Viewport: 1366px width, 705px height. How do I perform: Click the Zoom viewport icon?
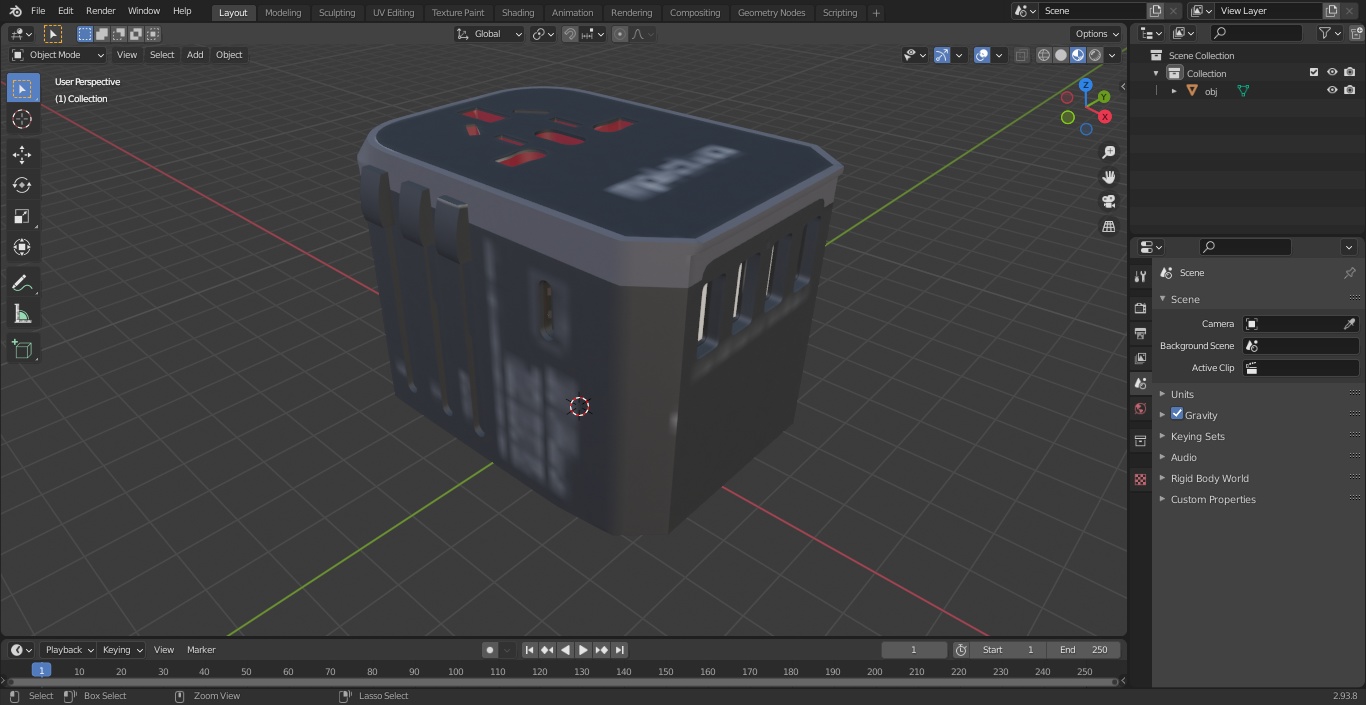tap(1108, 152)
